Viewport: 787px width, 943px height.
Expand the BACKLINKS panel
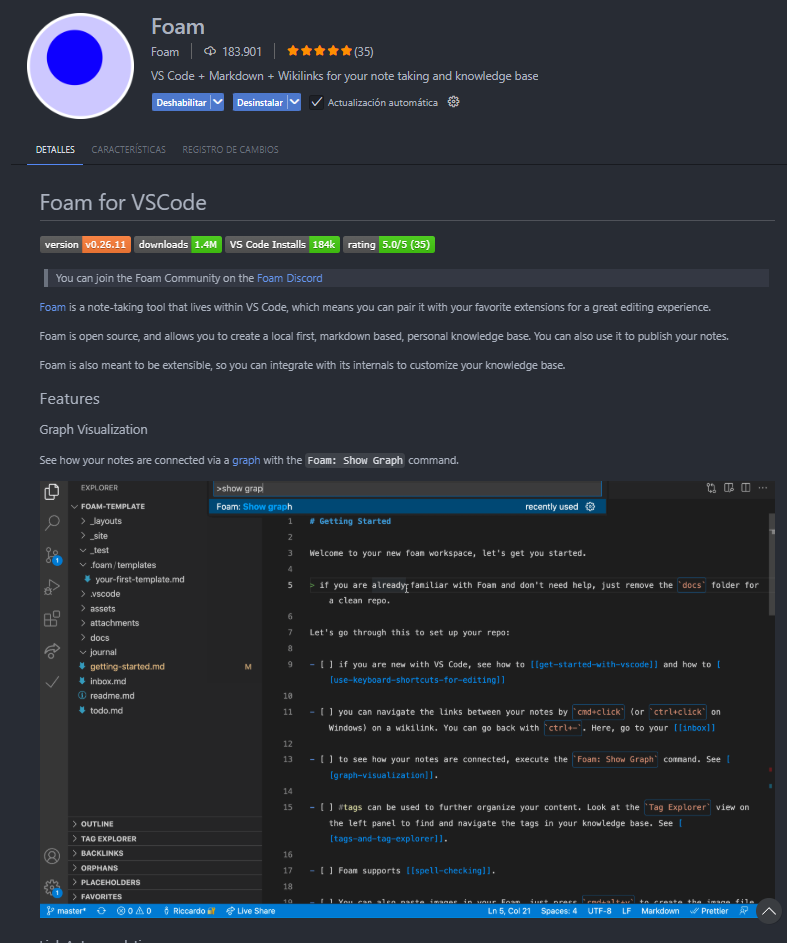point(165,853)
